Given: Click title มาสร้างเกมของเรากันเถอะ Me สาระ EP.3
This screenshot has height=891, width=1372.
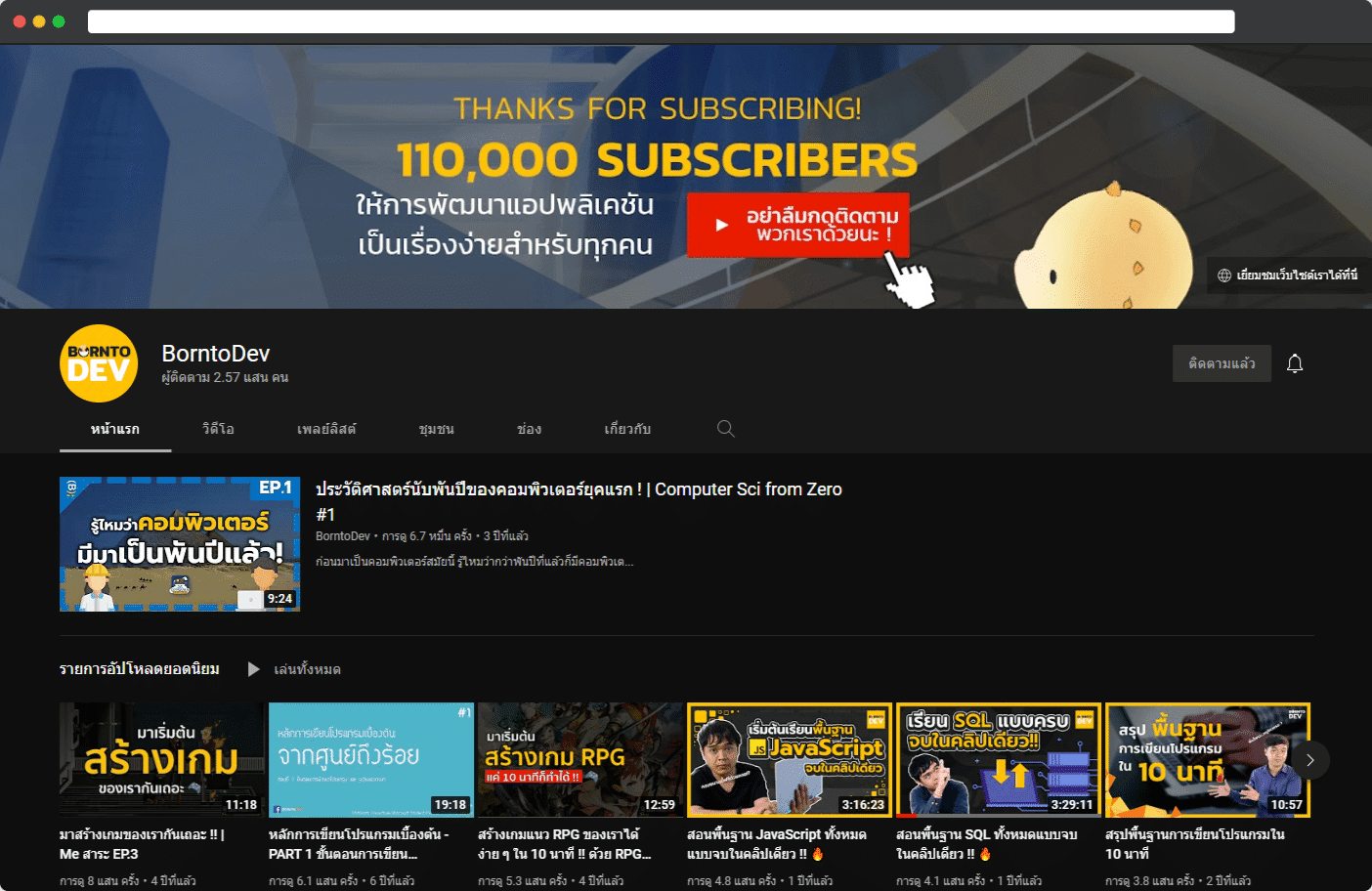Looking at the screenshot, I should (x=143, y=844).
